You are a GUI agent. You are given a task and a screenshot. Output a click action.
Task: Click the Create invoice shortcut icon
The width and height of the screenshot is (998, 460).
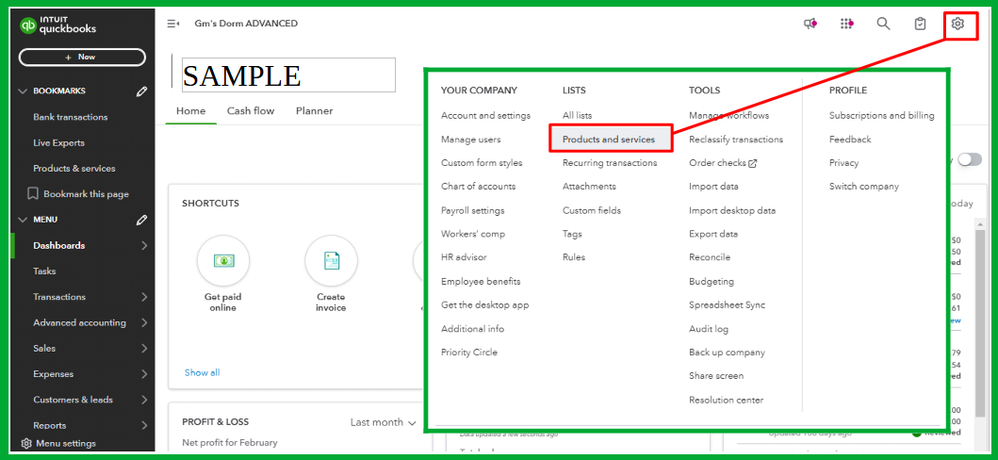click(331, 261)
